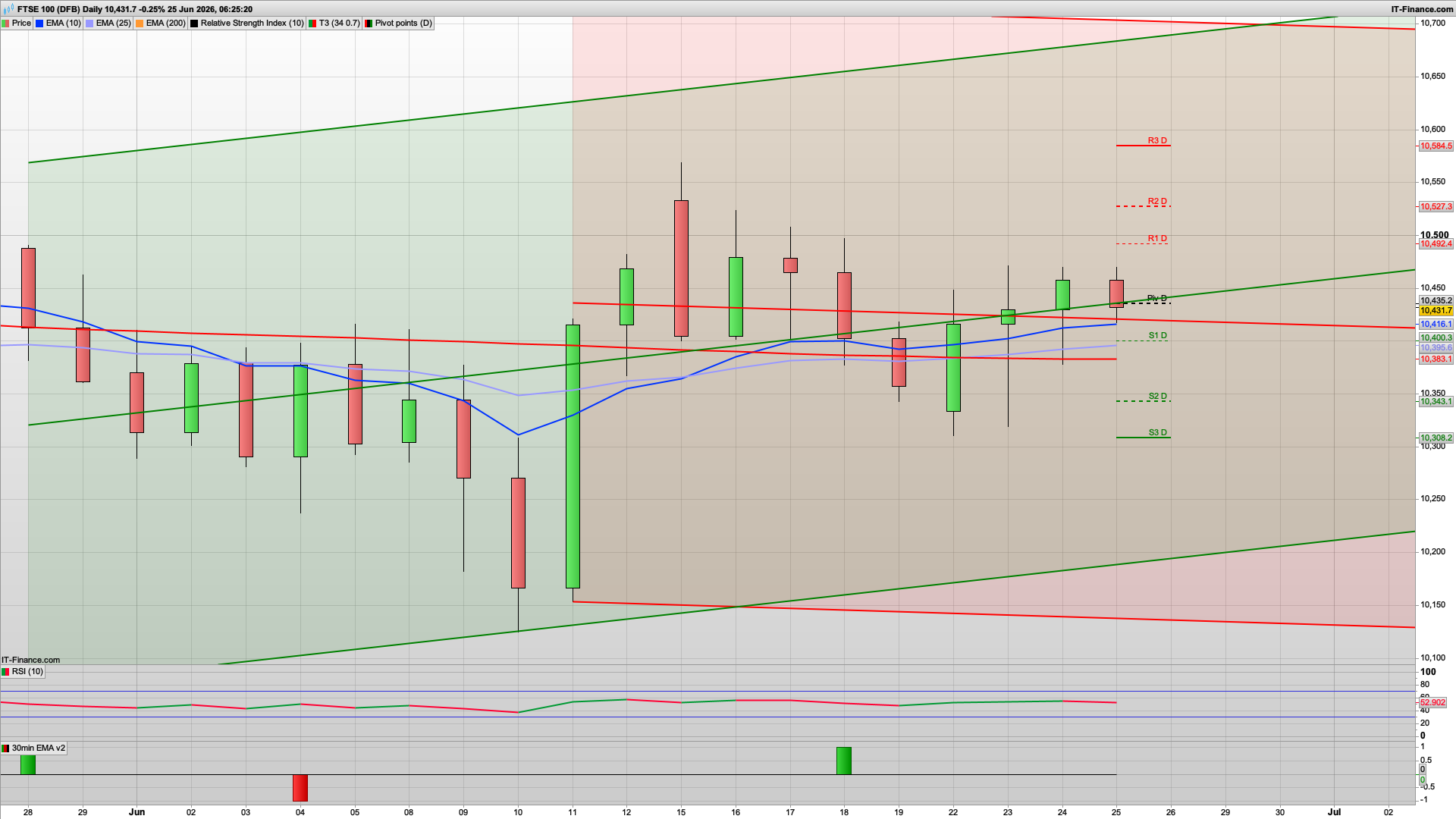The height and width of the screenshot is (819, 1456).
Task: Click the S1 D pivot label
Action: point(1157,335)
